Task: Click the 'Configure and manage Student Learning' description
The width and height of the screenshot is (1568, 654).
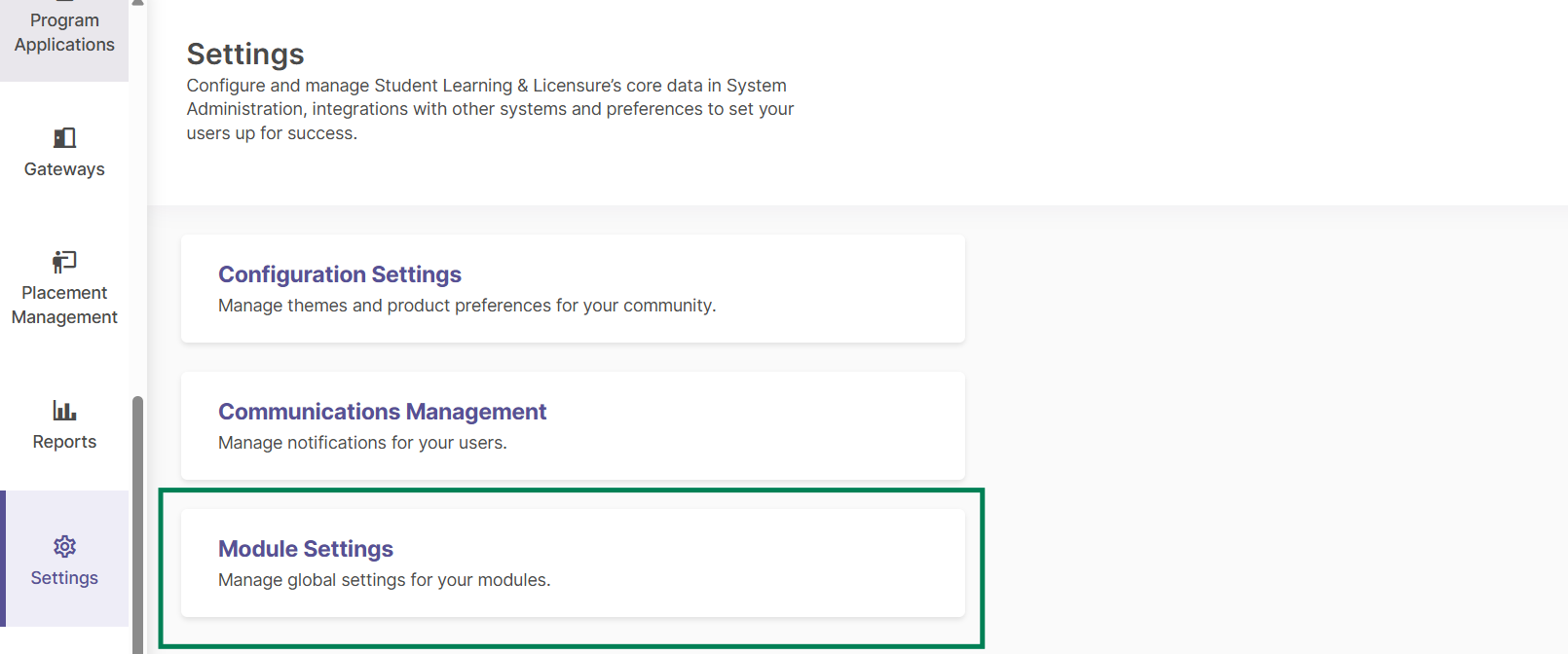Action: tap(490, 109)
